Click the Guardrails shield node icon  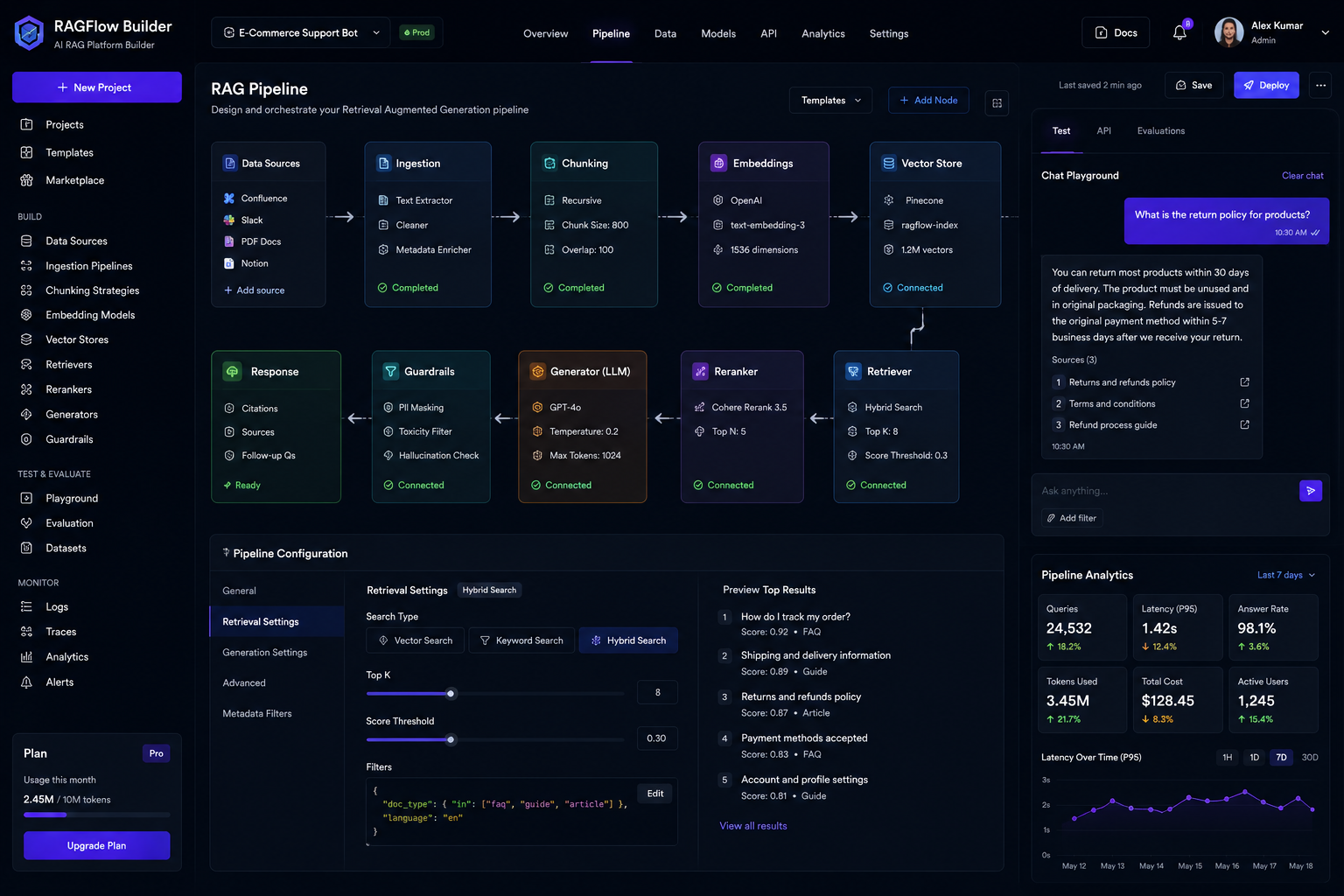pyautogui.click(x=391, y=371)
